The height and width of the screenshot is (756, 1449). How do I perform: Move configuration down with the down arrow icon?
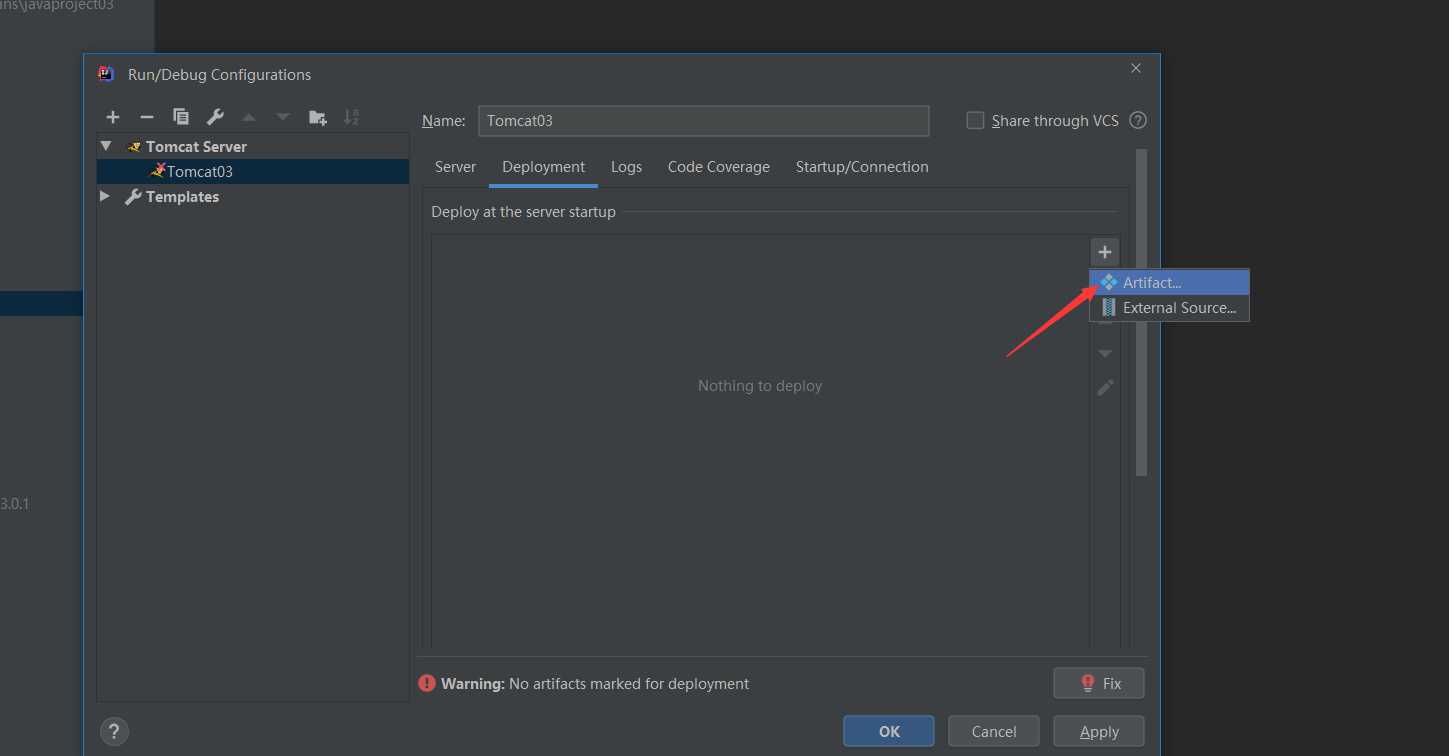283,117
